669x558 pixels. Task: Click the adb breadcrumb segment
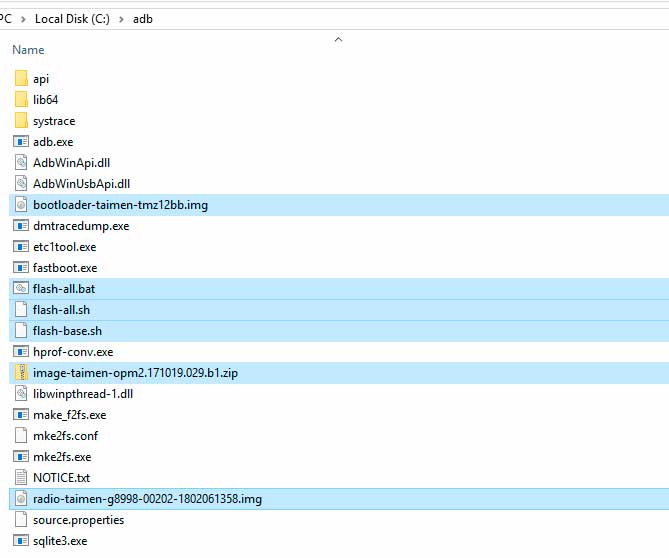tap(143, 19)
